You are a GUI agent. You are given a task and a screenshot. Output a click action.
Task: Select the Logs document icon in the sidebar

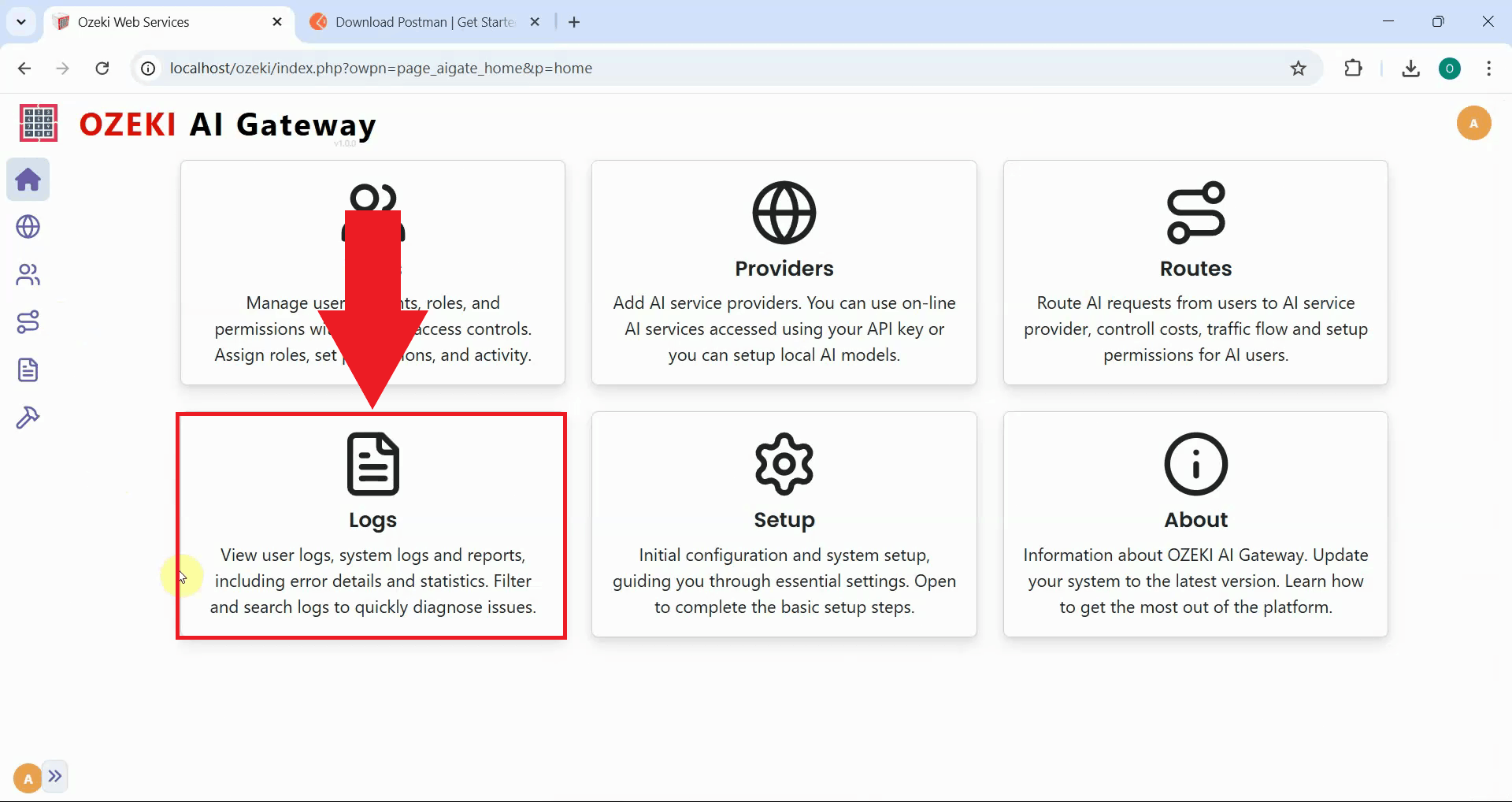coord(28,369)
